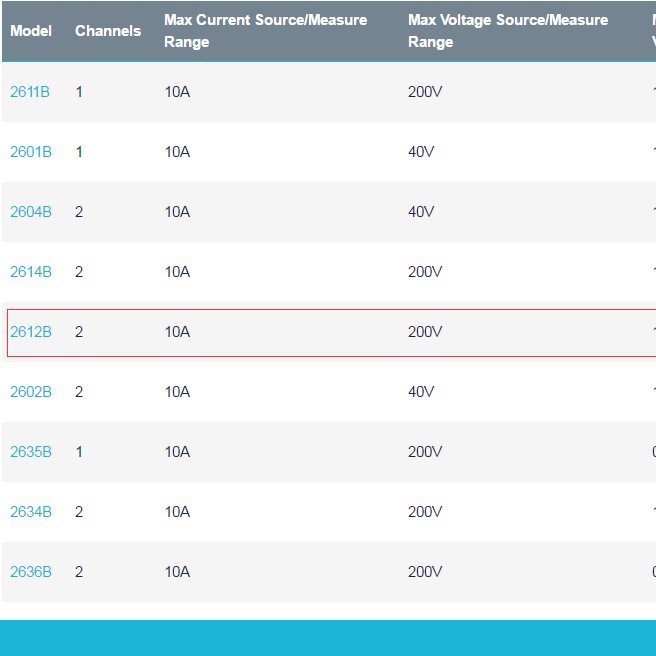Select the 200V cell in 2612B row
656x656 pixels.
pyautogui.click(x=425, y=332)
